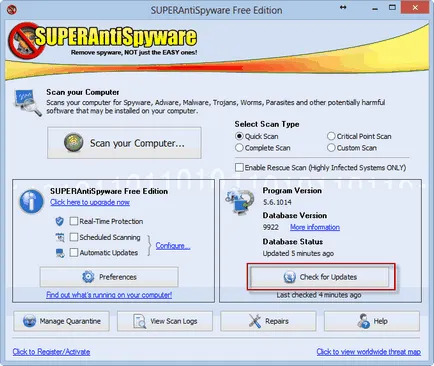
Task: Open the Help button
Action: point(372,321)
